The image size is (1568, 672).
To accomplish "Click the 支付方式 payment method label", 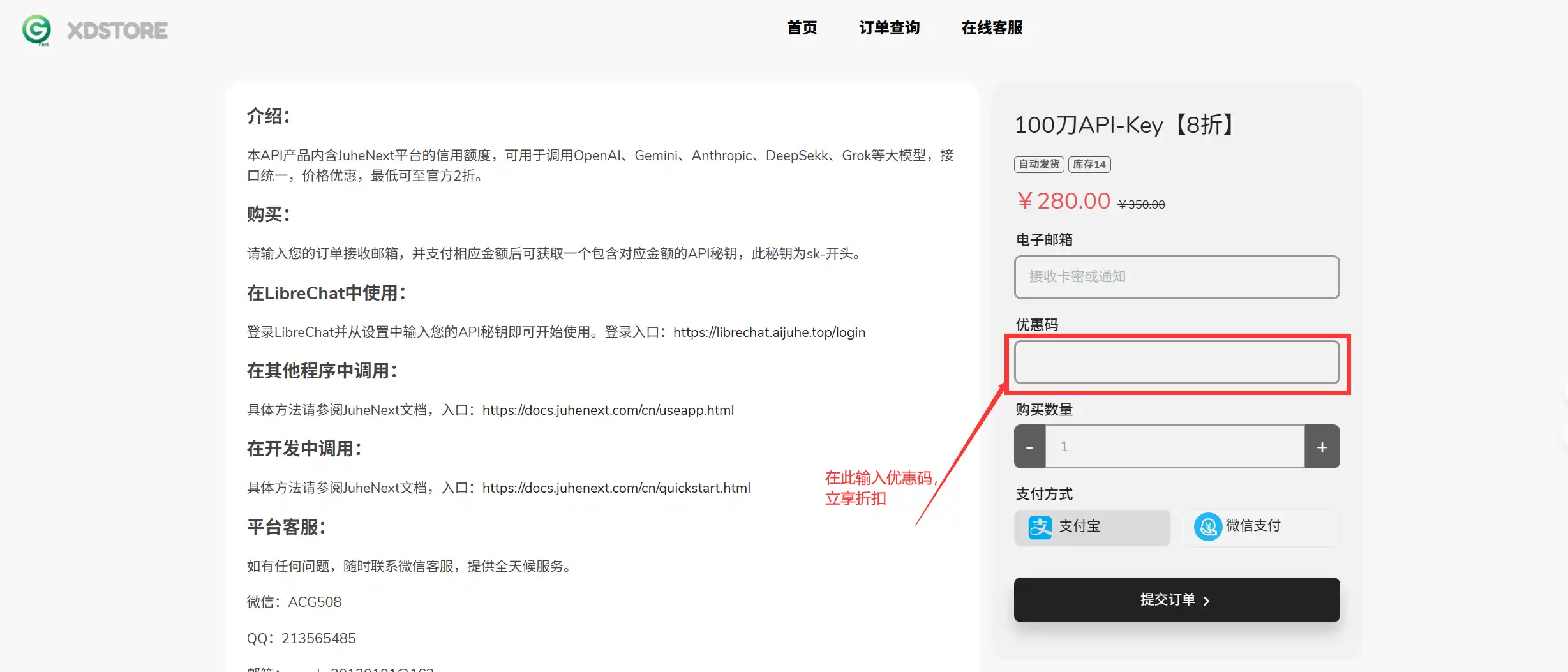I will pyautogui.click(x=1044, y=494).
